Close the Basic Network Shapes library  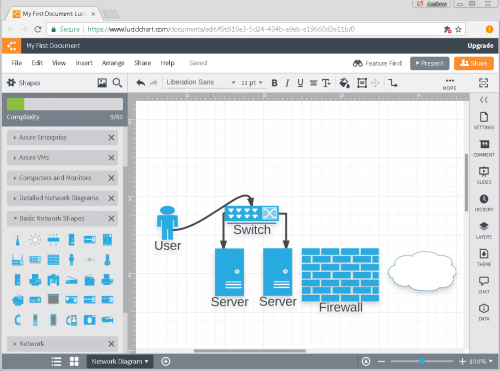coord(111,219)
